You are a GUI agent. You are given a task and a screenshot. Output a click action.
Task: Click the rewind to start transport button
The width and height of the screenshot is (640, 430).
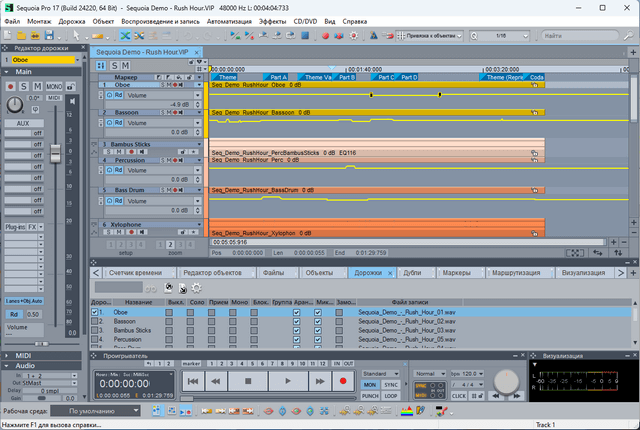coord(191,381)
